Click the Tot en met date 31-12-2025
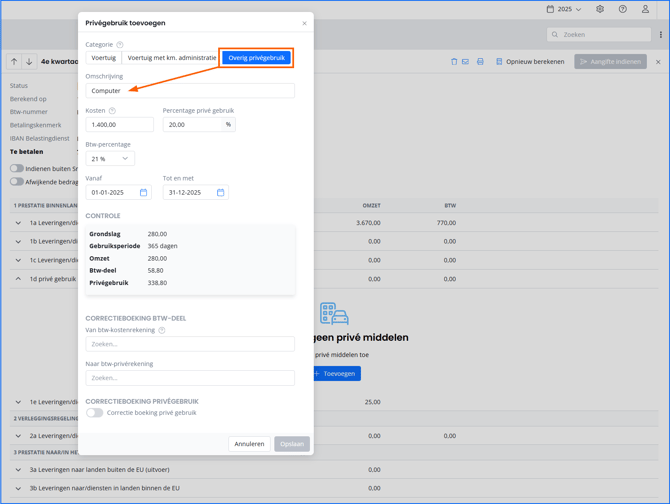 click(x=185, y=193)
